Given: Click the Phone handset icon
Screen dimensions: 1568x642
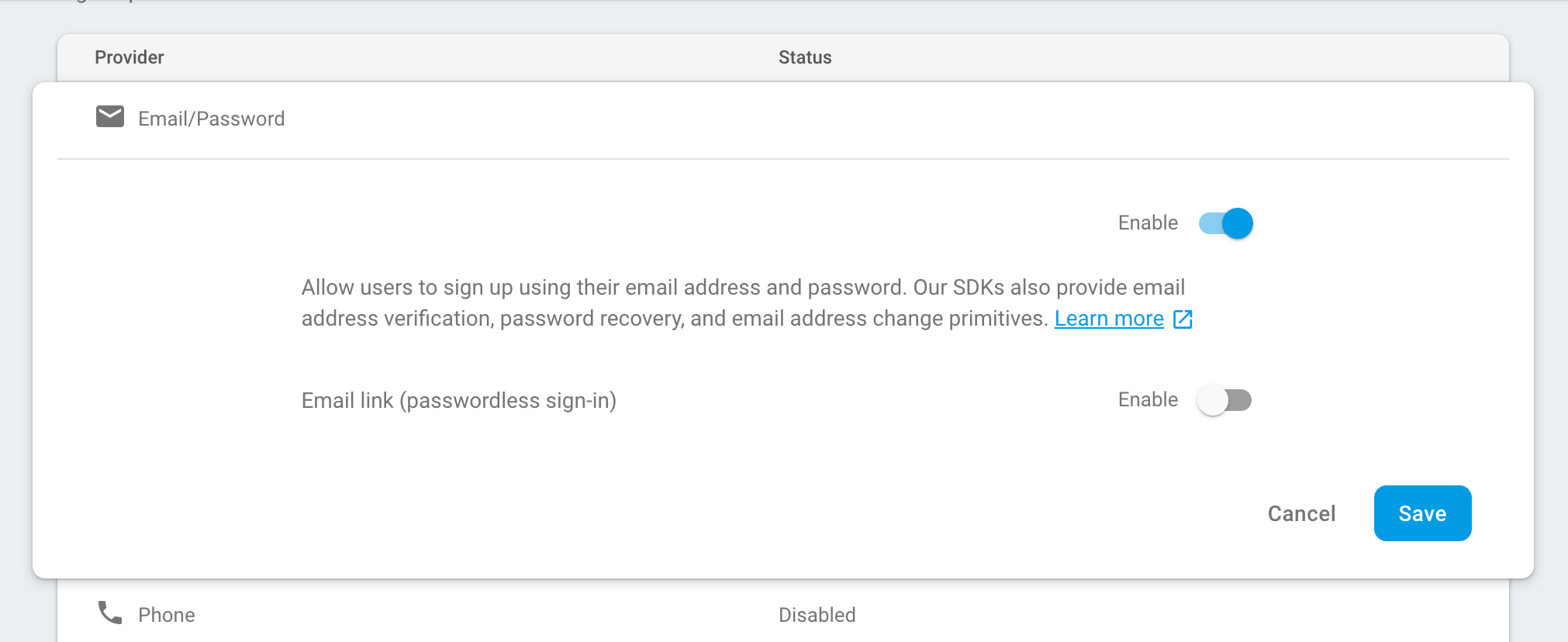Looking at the screenshot, I should click(110, 613).
